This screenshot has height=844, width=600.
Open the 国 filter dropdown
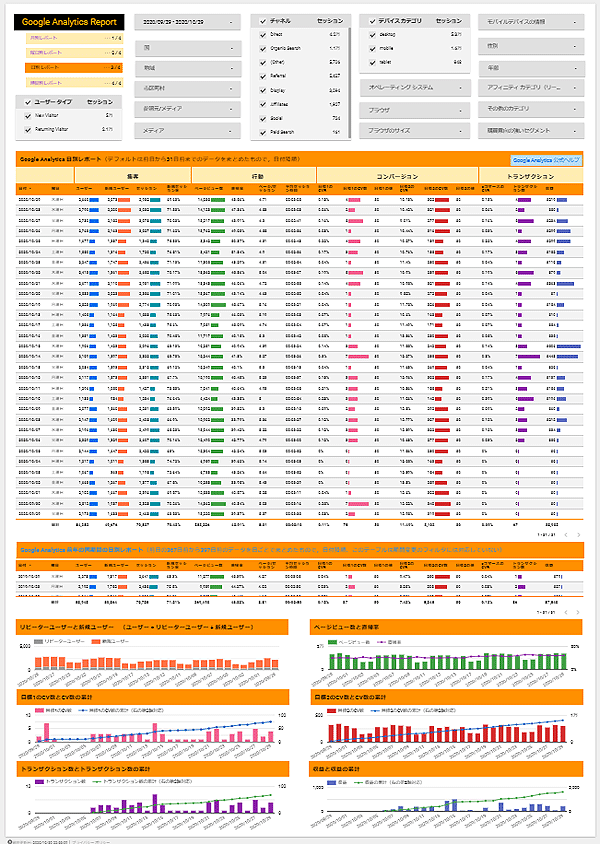188,48
